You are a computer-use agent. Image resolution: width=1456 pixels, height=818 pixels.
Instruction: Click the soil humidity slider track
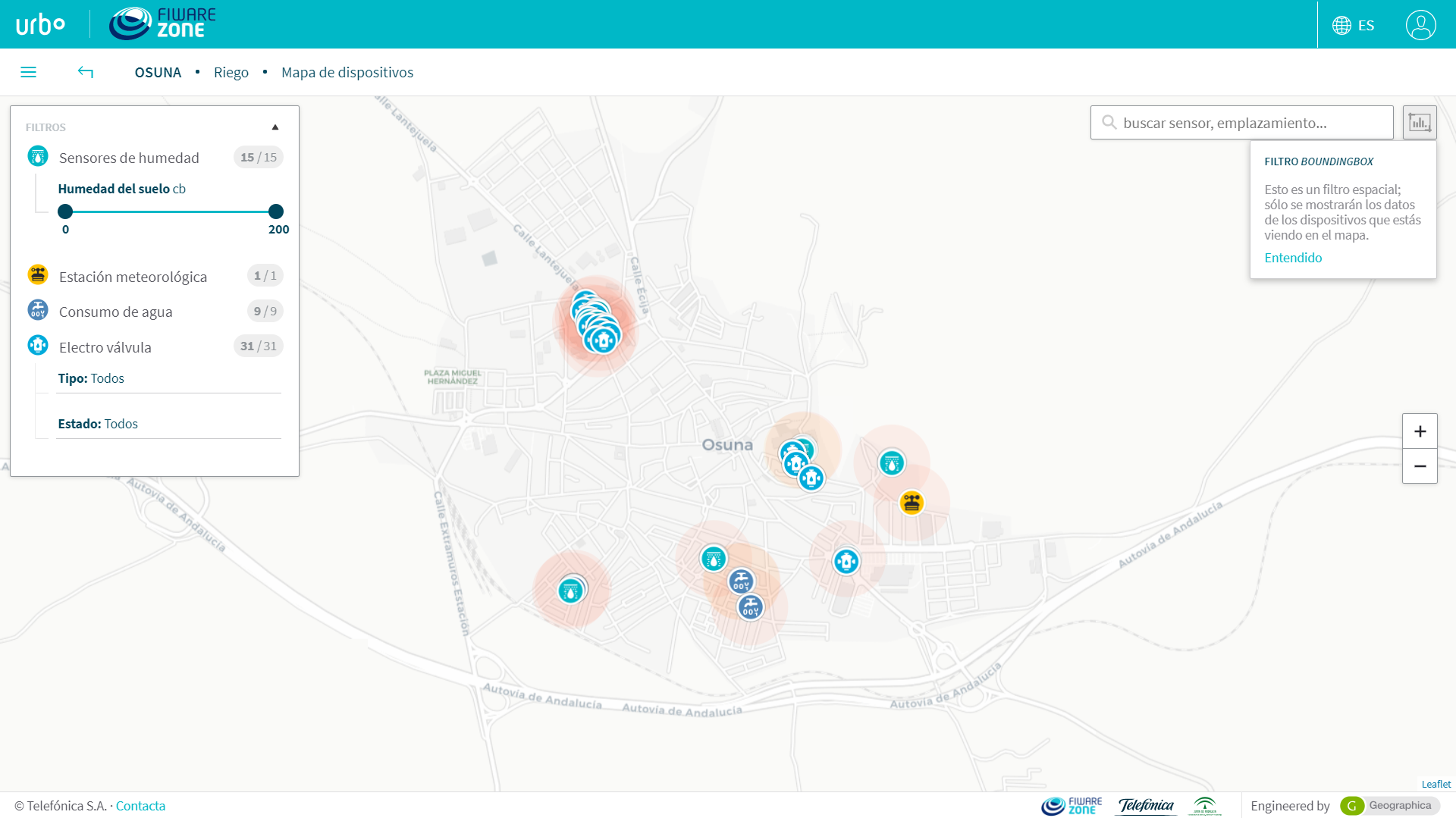[x=171, y=212]
